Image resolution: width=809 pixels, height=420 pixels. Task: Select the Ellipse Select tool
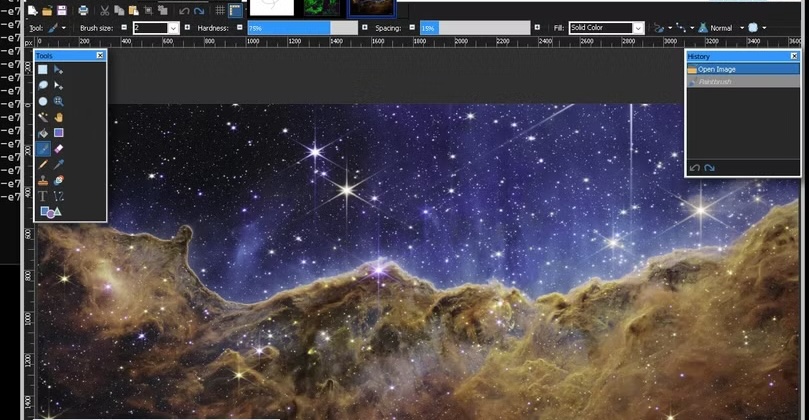coord(43,102)
